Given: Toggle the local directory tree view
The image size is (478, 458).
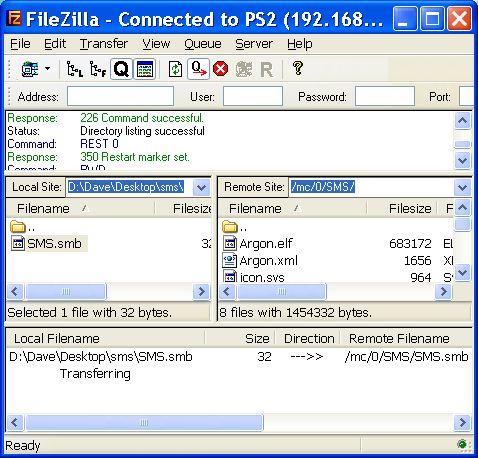Looking at the screenshot, I should tap(75, 69).
